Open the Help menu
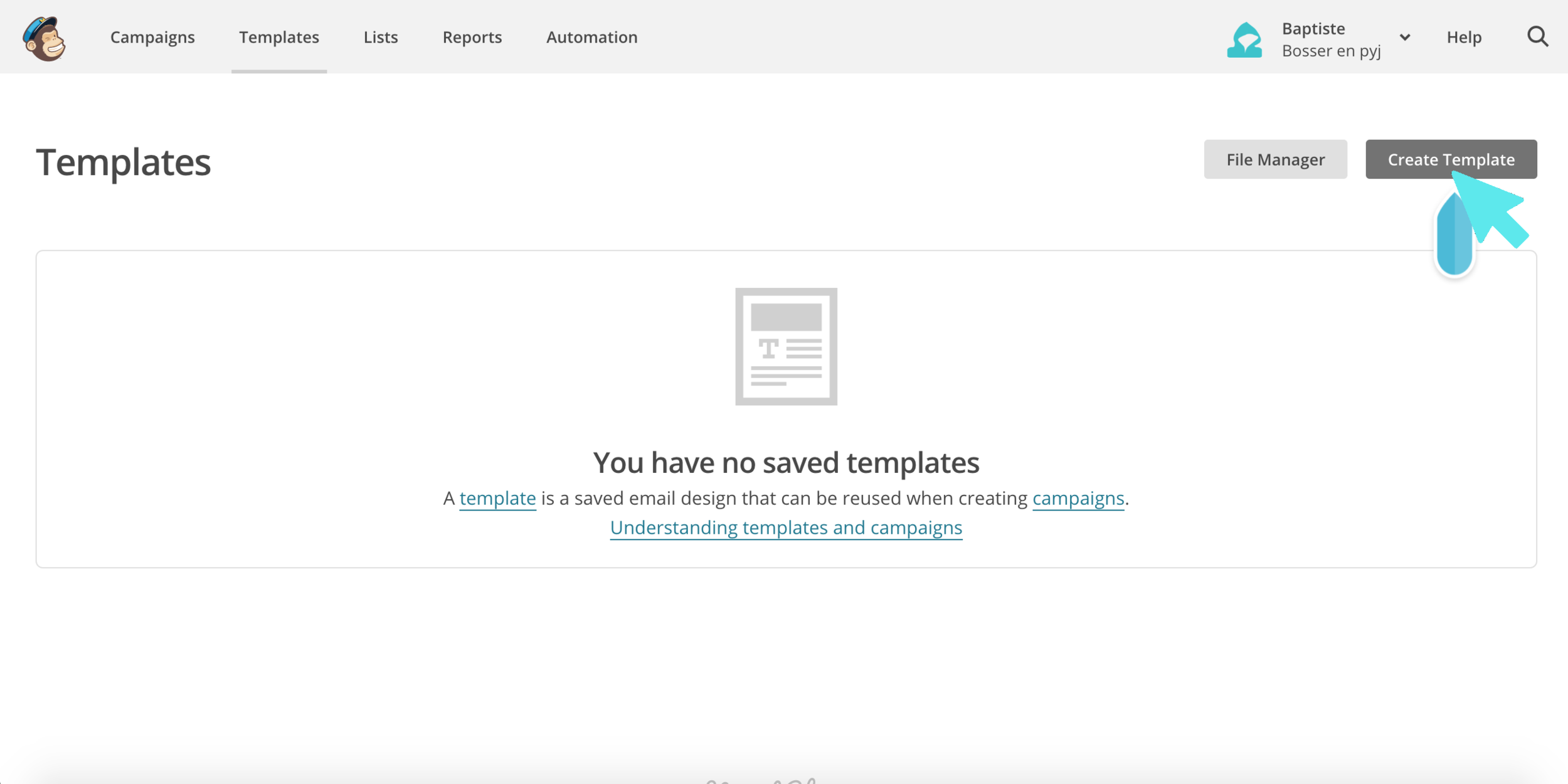 [1464, 37]
